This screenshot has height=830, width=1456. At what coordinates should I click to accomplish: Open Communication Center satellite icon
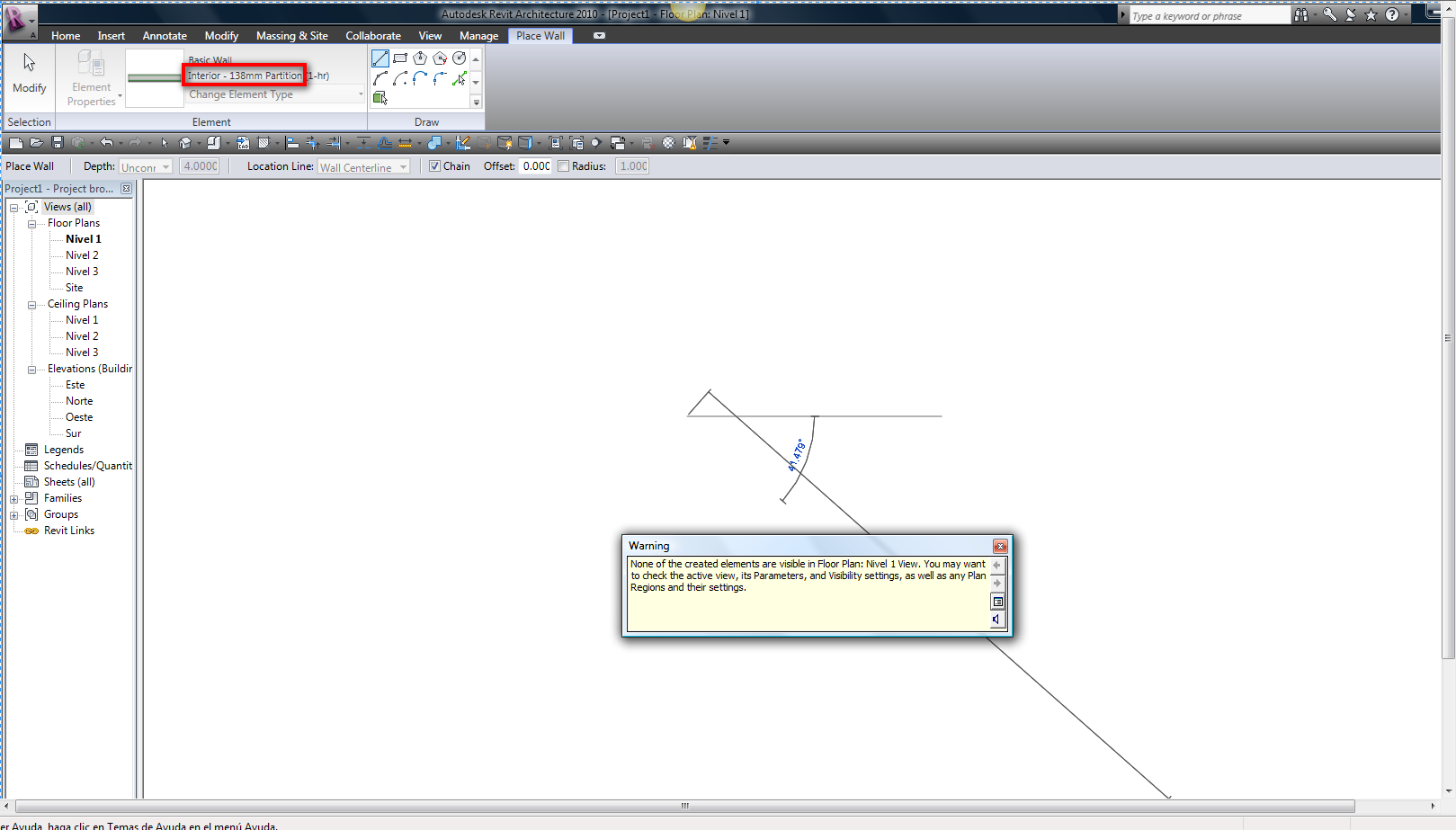(x=1351, y=14)
